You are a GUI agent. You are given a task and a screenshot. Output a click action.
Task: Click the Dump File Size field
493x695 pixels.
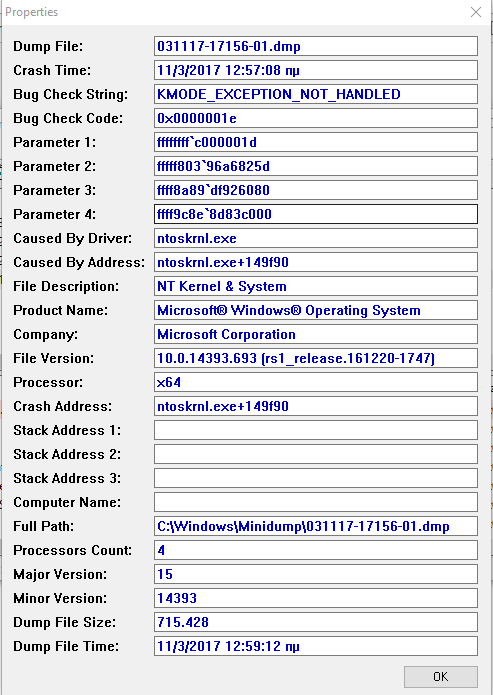click(x=316, y=622)
